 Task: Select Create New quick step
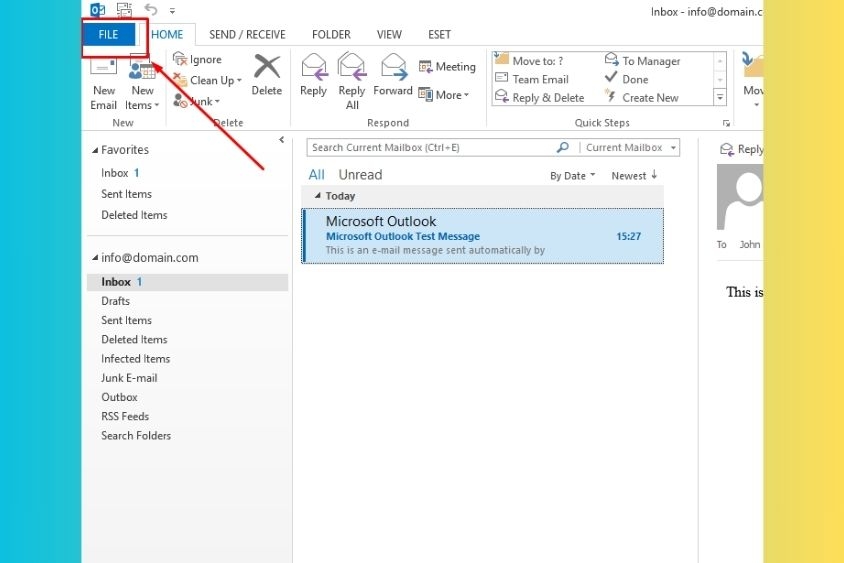click(x=641, y=97)
